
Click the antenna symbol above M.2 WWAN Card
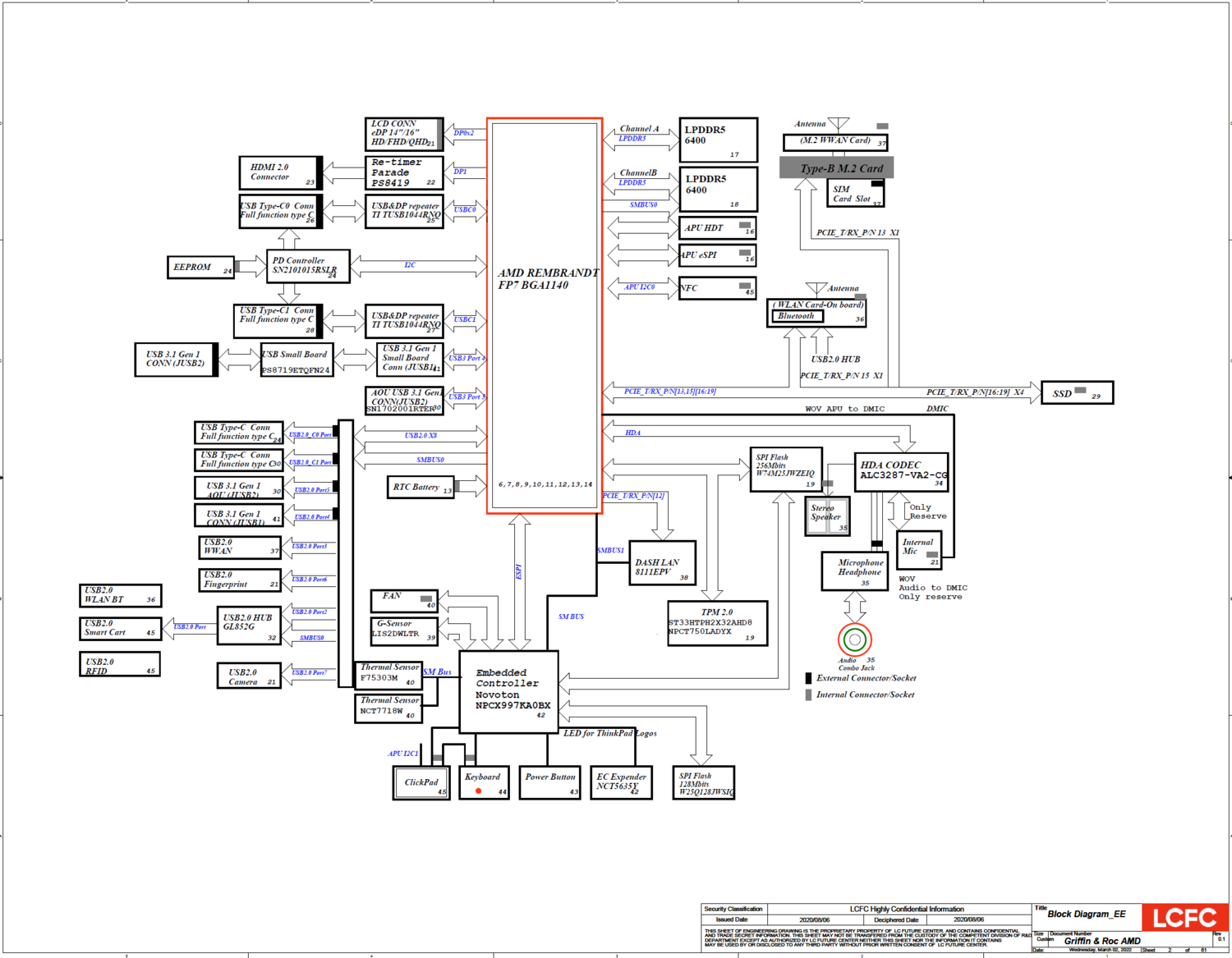tap(839, 125)
